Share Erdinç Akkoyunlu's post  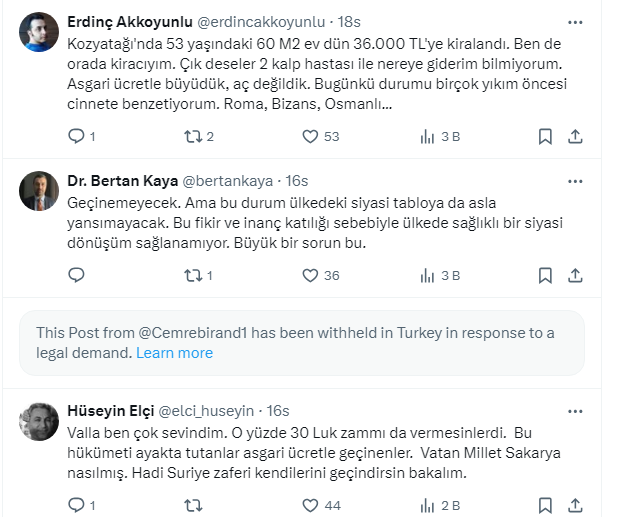575,136
